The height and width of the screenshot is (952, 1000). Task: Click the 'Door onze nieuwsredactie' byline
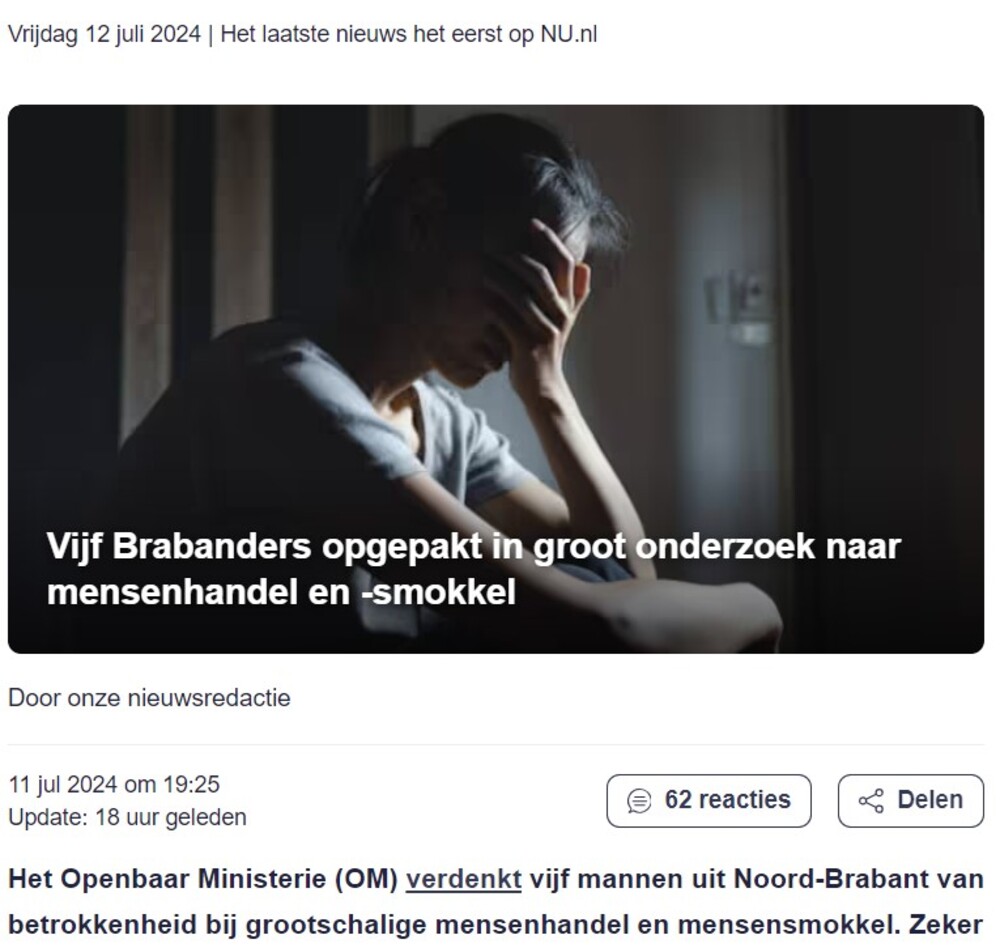149,698
